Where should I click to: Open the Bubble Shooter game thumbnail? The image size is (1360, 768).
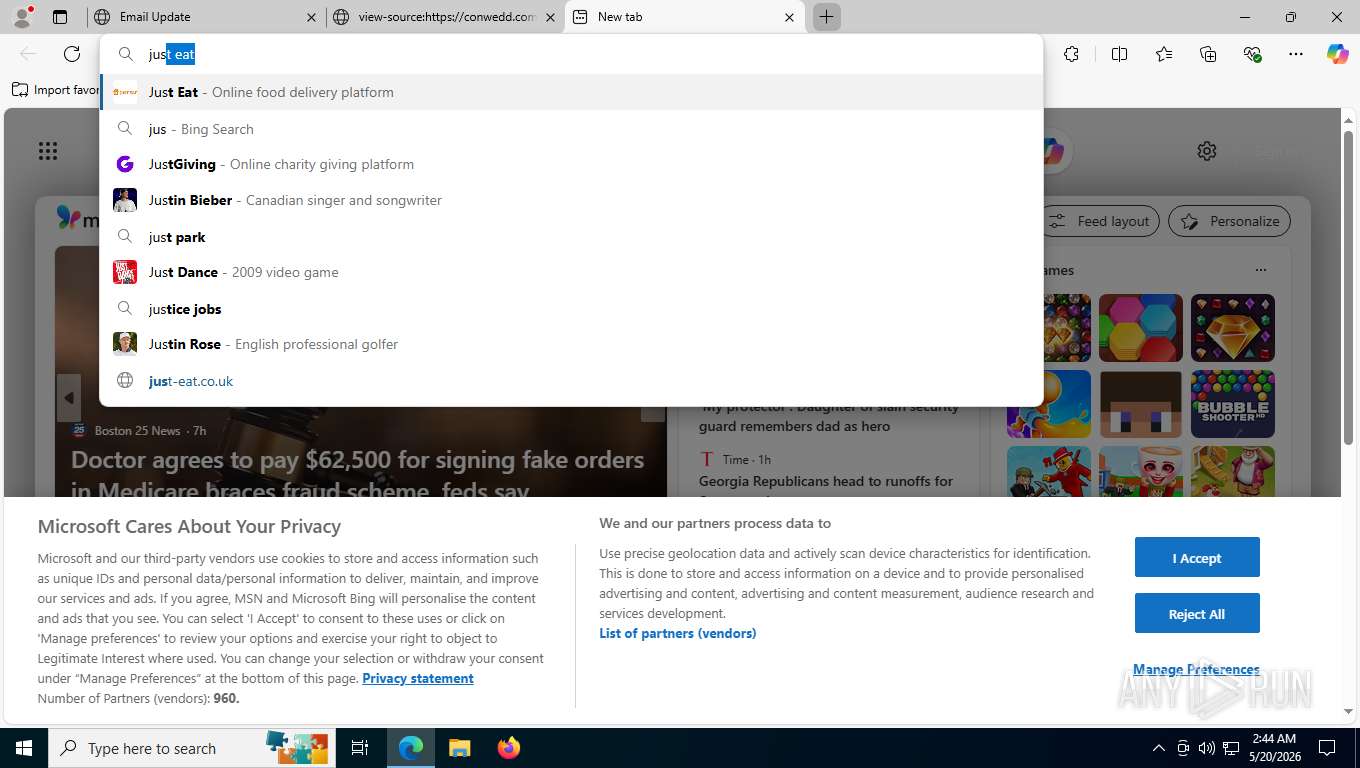(1233, 404)
